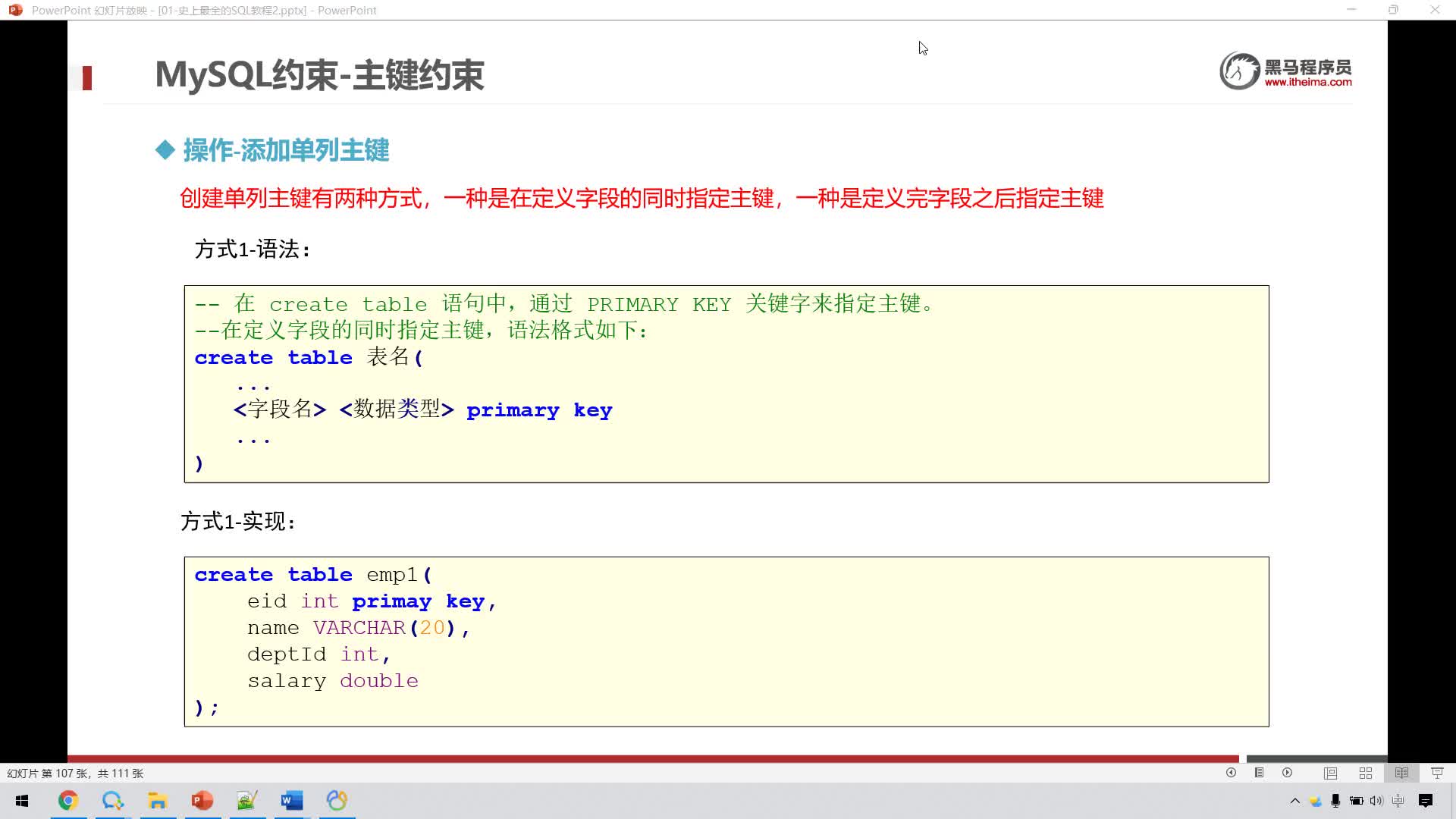1456x819 pixels.
Task: Click the 'create table 表名(' line
Action: coord(309,357)
